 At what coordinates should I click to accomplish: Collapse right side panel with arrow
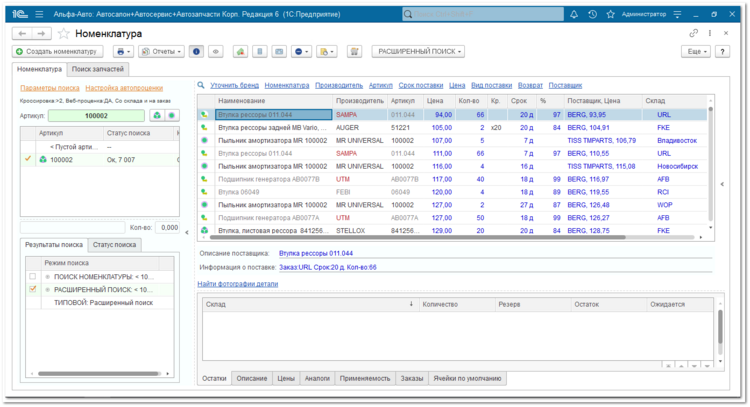coord(722,184)
